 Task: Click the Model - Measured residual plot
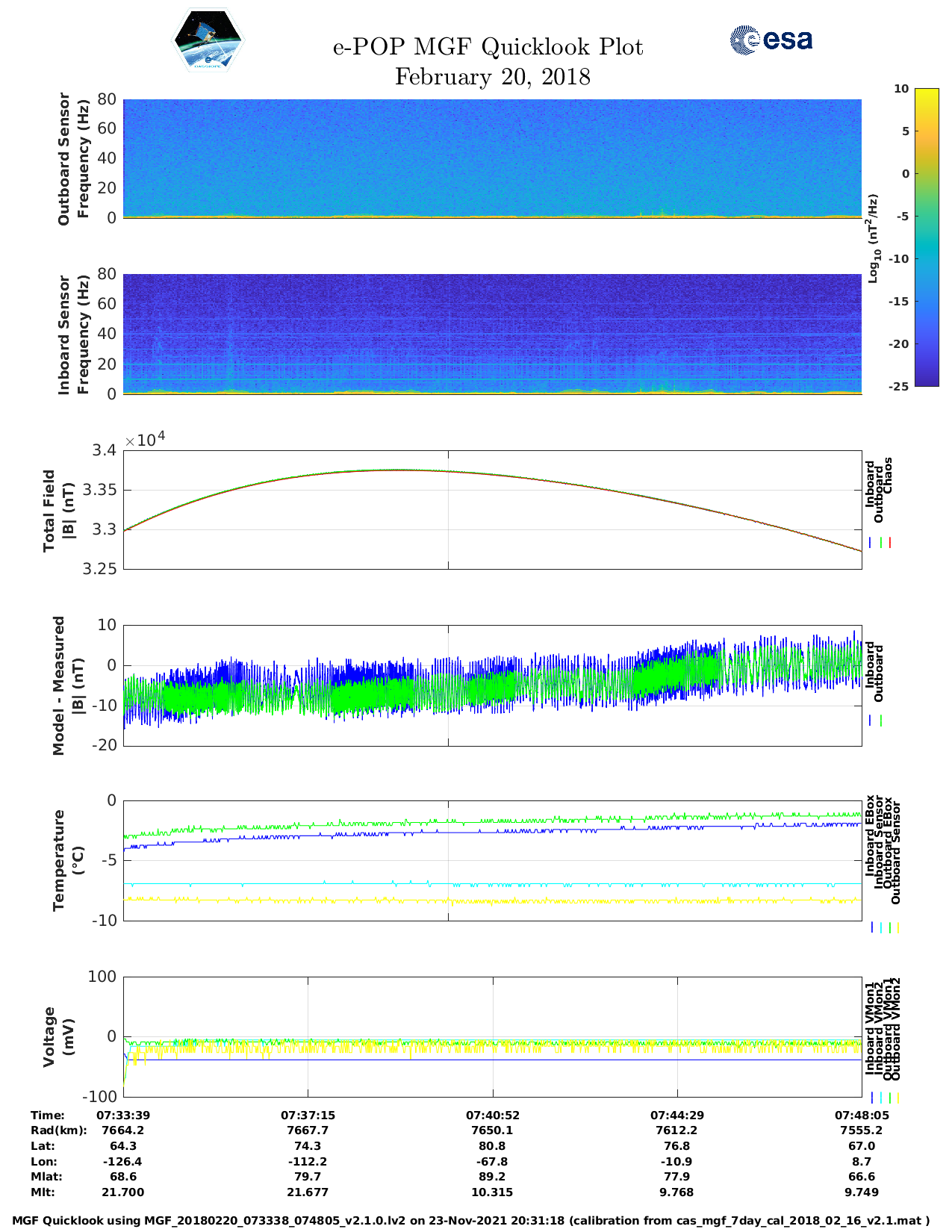(492, 685)
